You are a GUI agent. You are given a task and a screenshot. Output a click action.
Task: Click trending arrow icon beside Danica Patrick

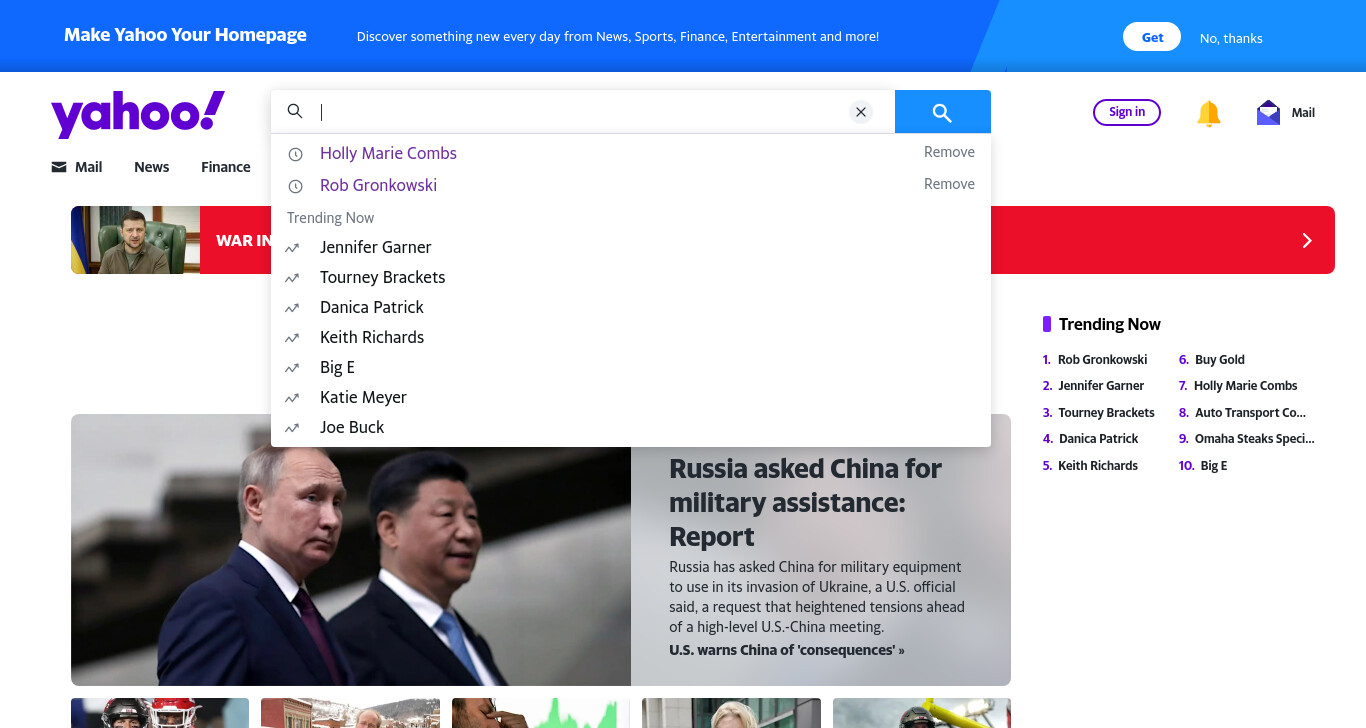tap(292, 308)
